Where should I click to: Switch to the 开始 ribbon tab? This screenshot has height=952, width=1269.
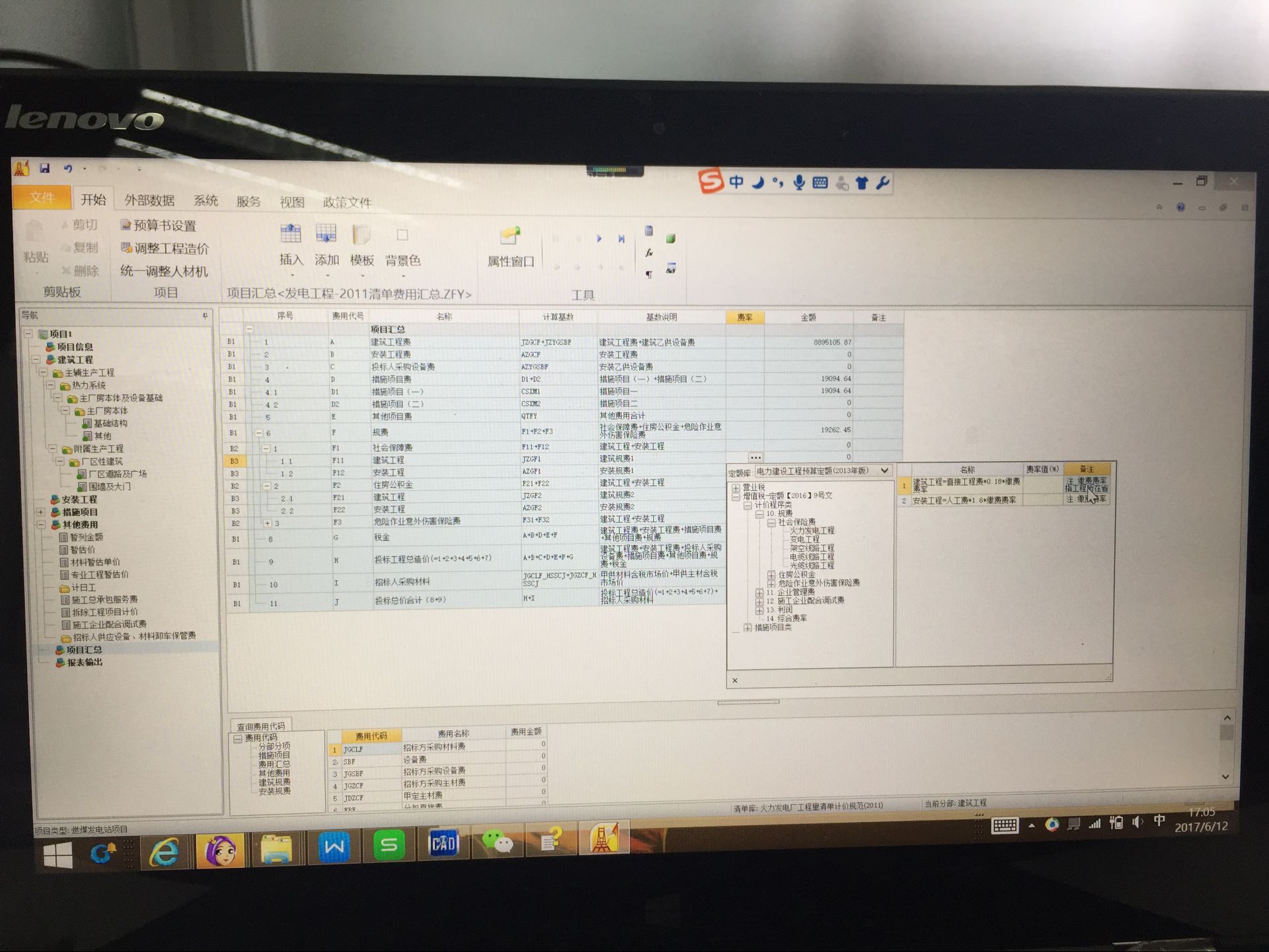click(93, 200)
